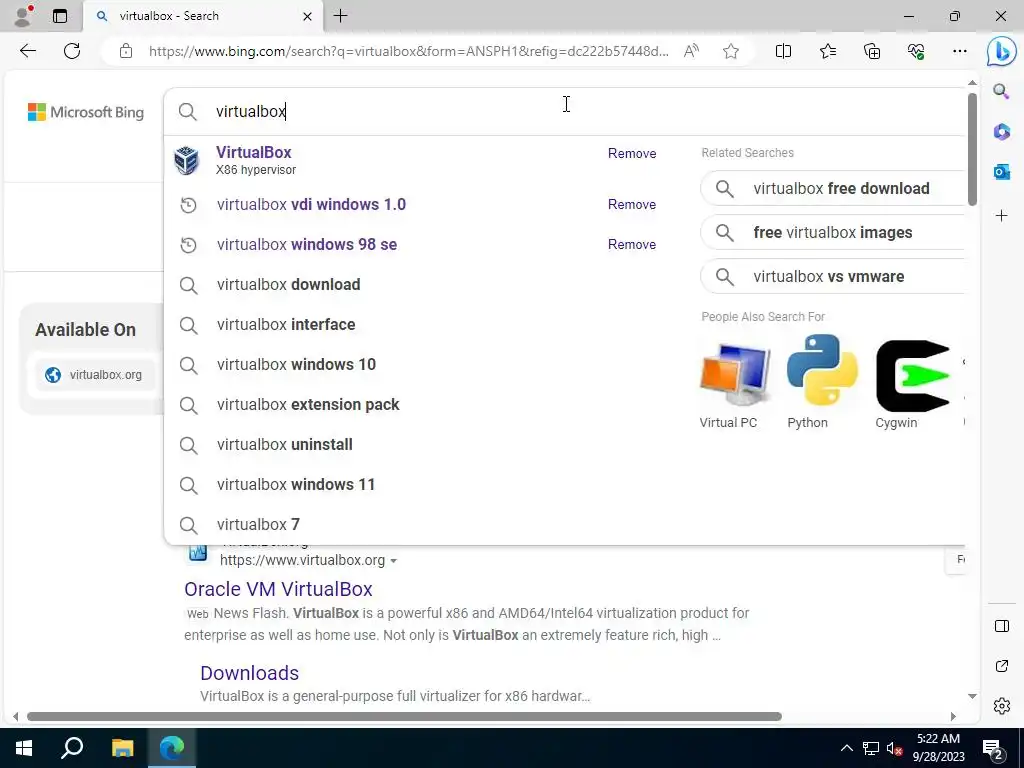Search free virtualbox images related
The width and height of the screenshot is (1024, 768).
[832, 232]
